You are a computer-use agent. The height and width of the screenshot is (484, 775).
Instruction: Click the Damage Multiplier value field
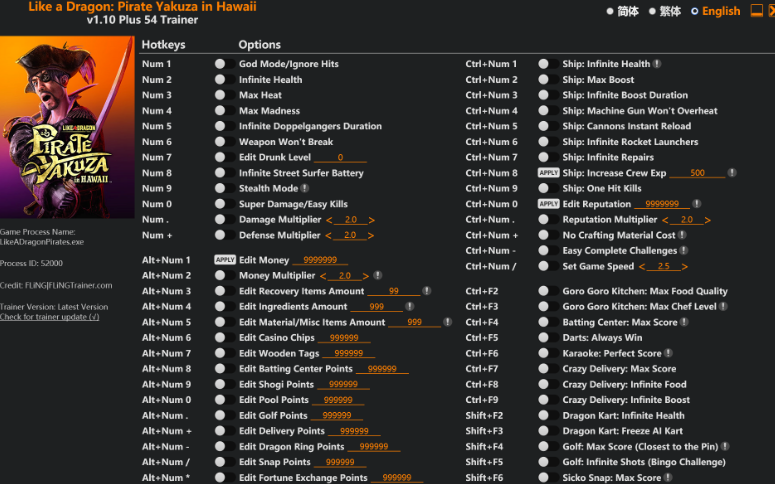click(350, 220)
